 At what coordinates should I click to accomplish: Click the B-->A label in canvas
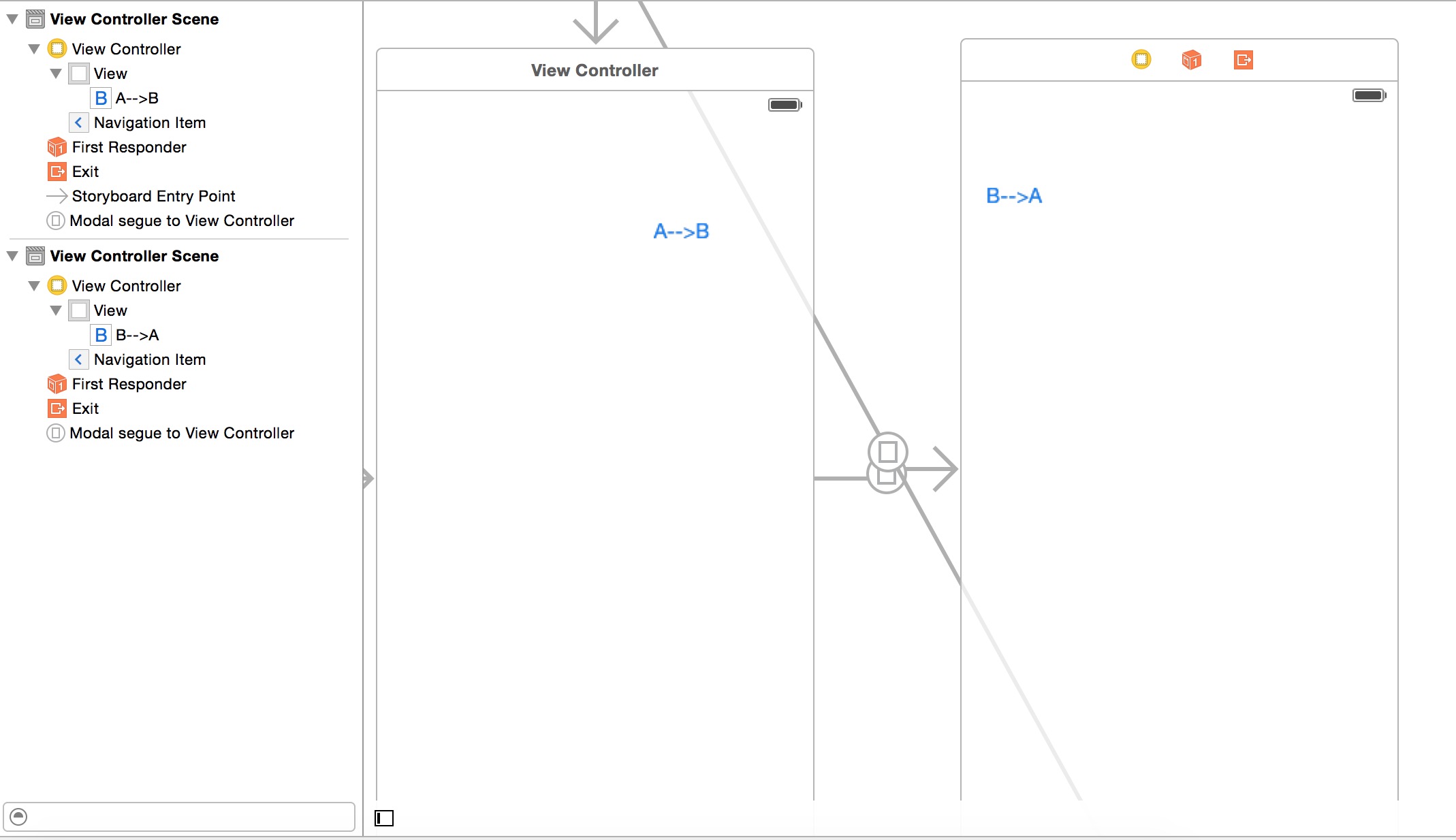(x=1014, y=195)
